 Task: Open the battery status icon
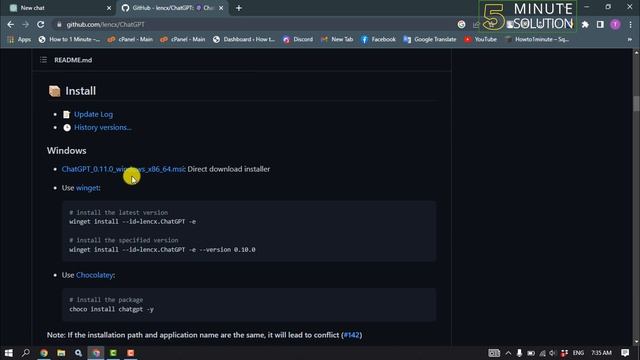point(531,353)
